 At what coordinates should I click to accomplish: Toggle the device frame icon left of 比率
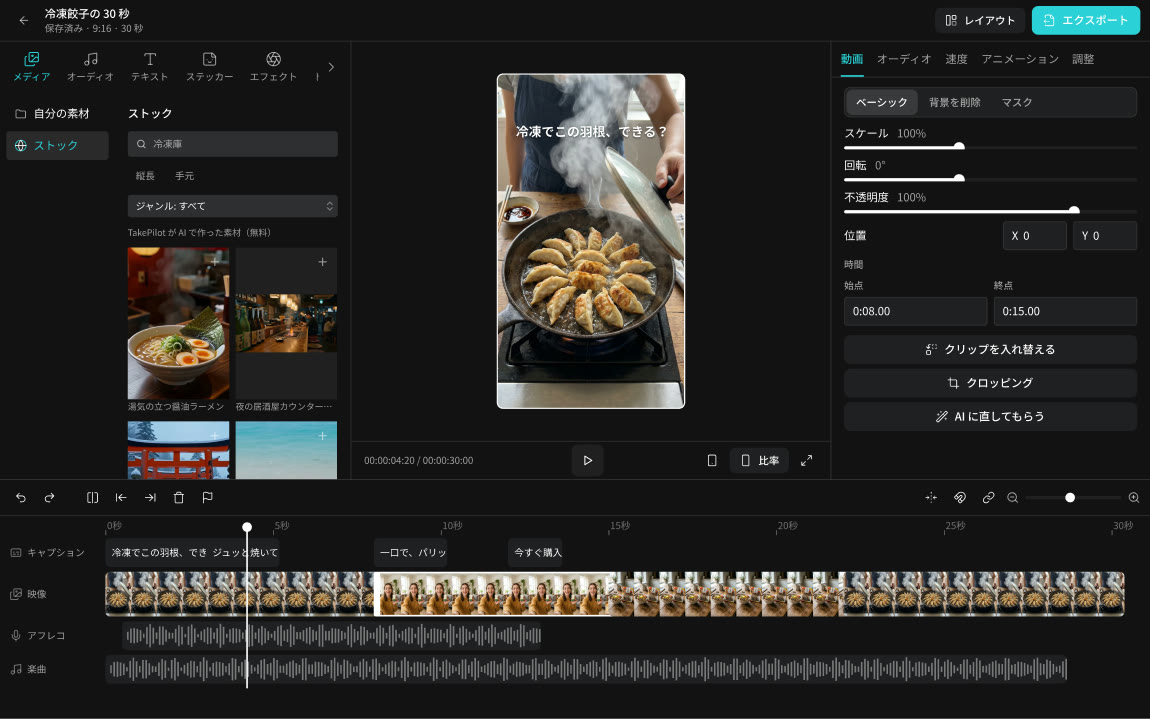(711, 461)
